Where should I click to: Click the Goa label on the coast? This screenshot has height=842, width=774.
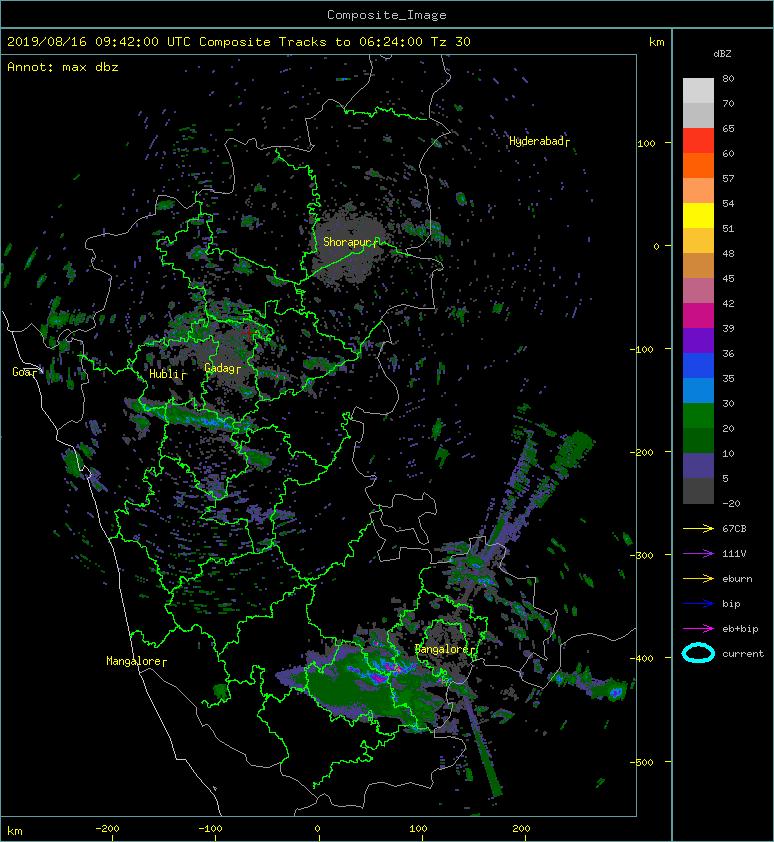point(24,372)
